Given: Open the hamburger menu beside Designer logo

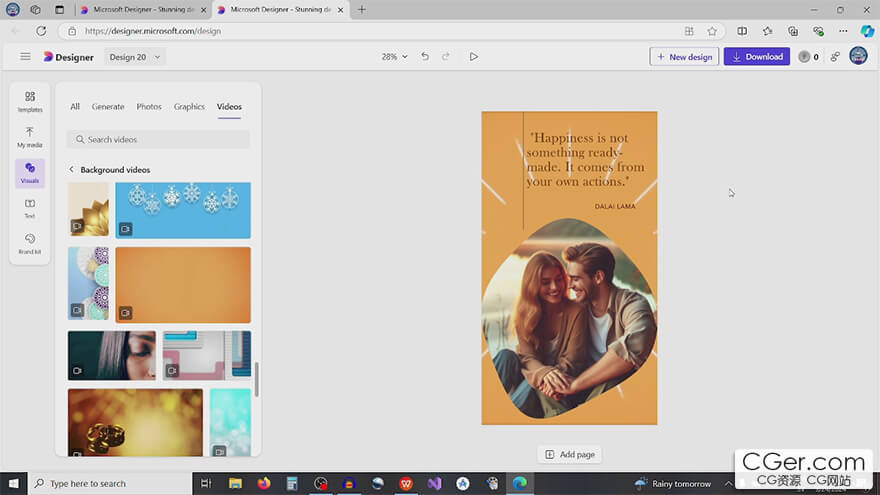Looking at the screenshot, I should [25, 57].
